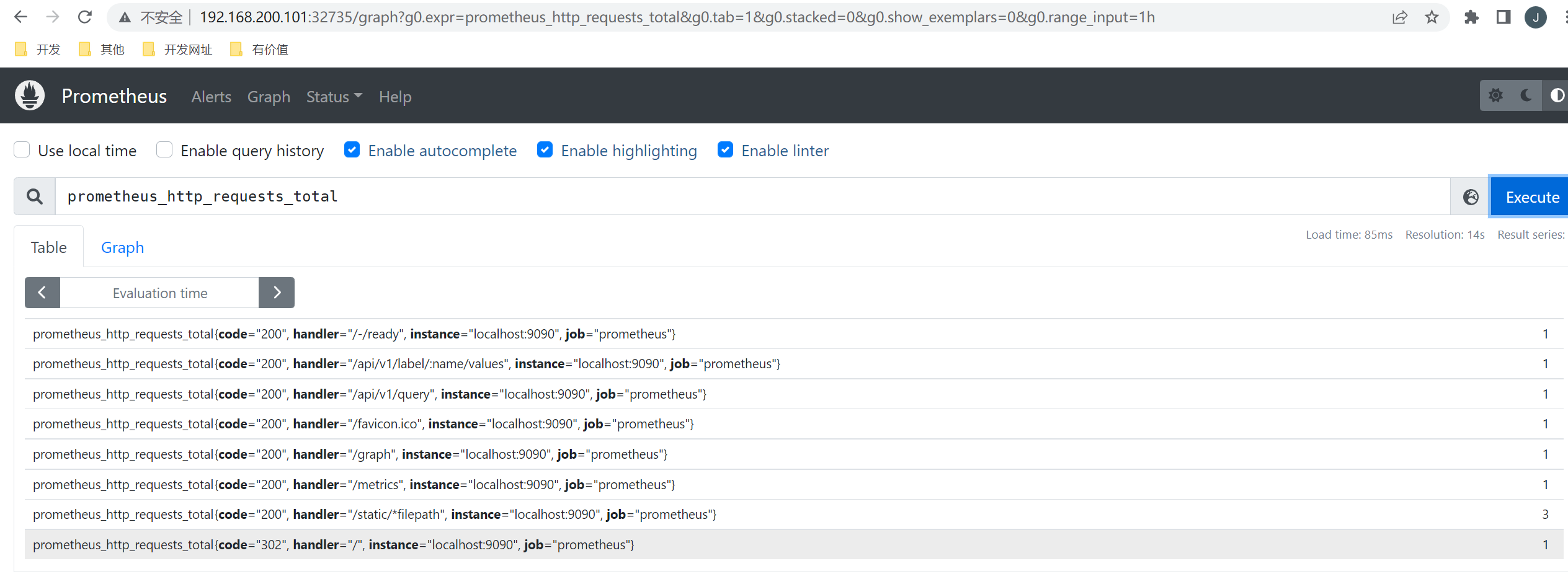The image size is (1568, 579).
Task: Select the /favicon.ico handler row
Action: [794, 424]
